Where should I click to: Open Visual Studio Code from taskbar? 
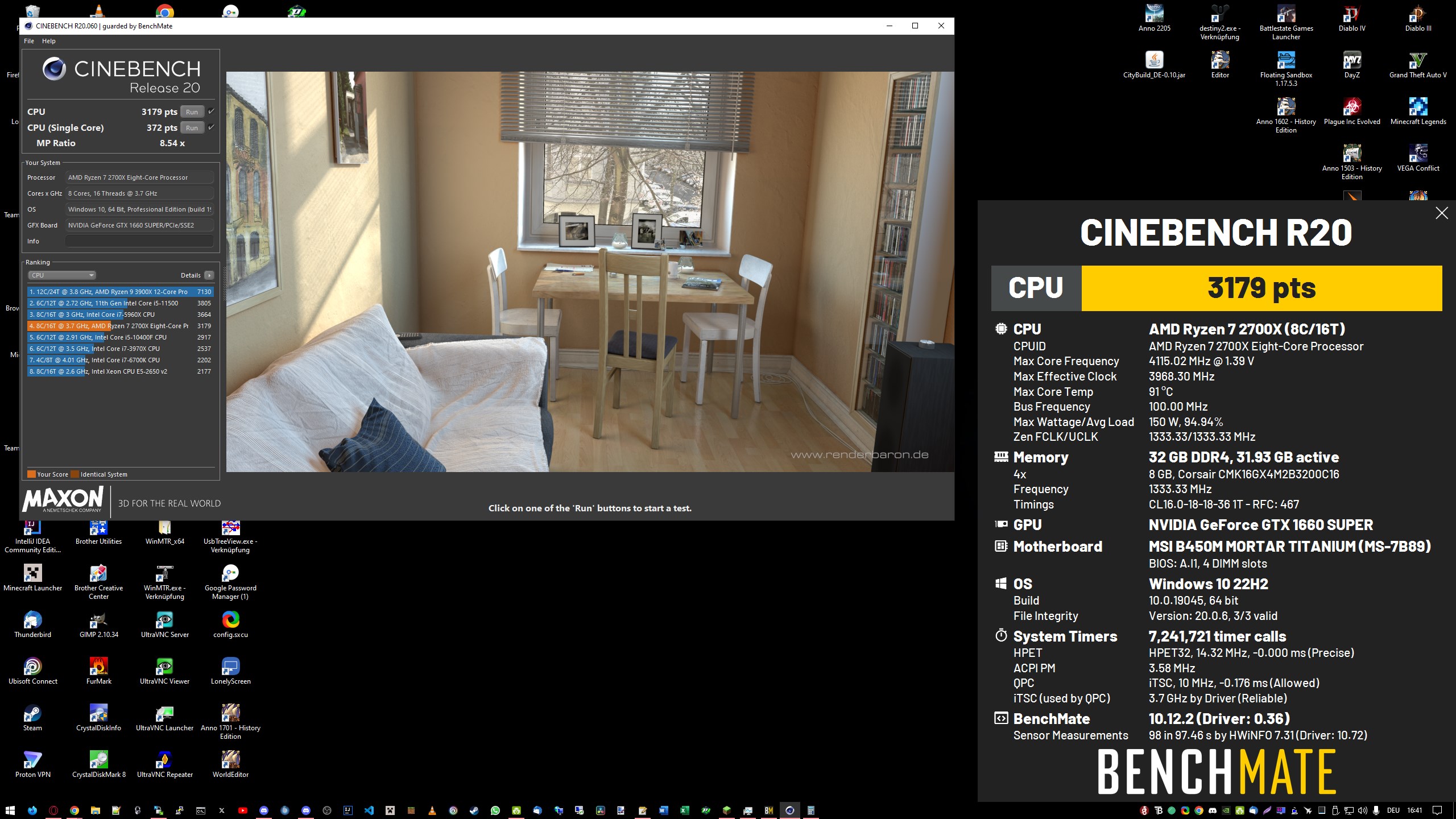(369, 810)
